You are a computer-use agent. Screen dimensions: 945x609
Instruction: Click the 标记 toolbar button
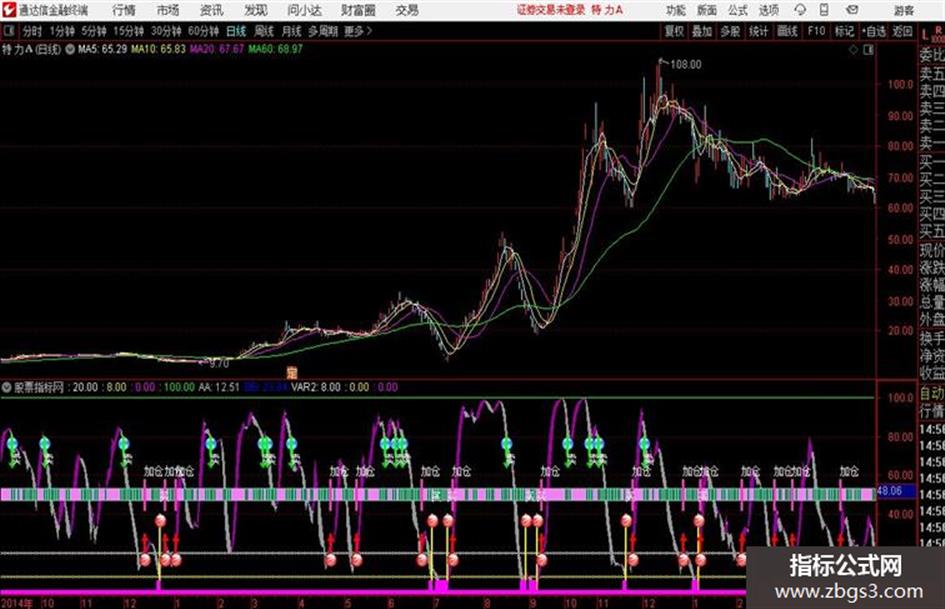point(844,31)
